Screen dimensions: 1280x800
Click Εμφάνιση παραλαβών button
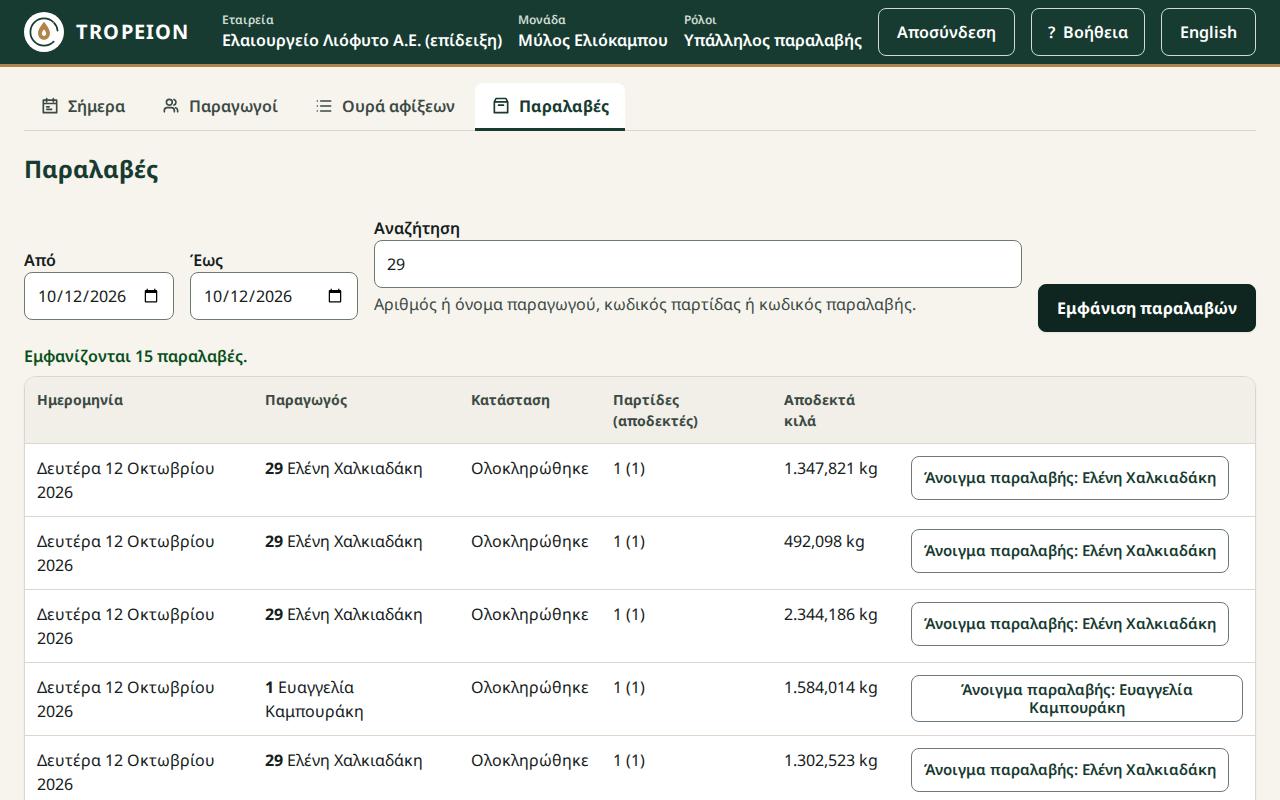click(1147, 308)
